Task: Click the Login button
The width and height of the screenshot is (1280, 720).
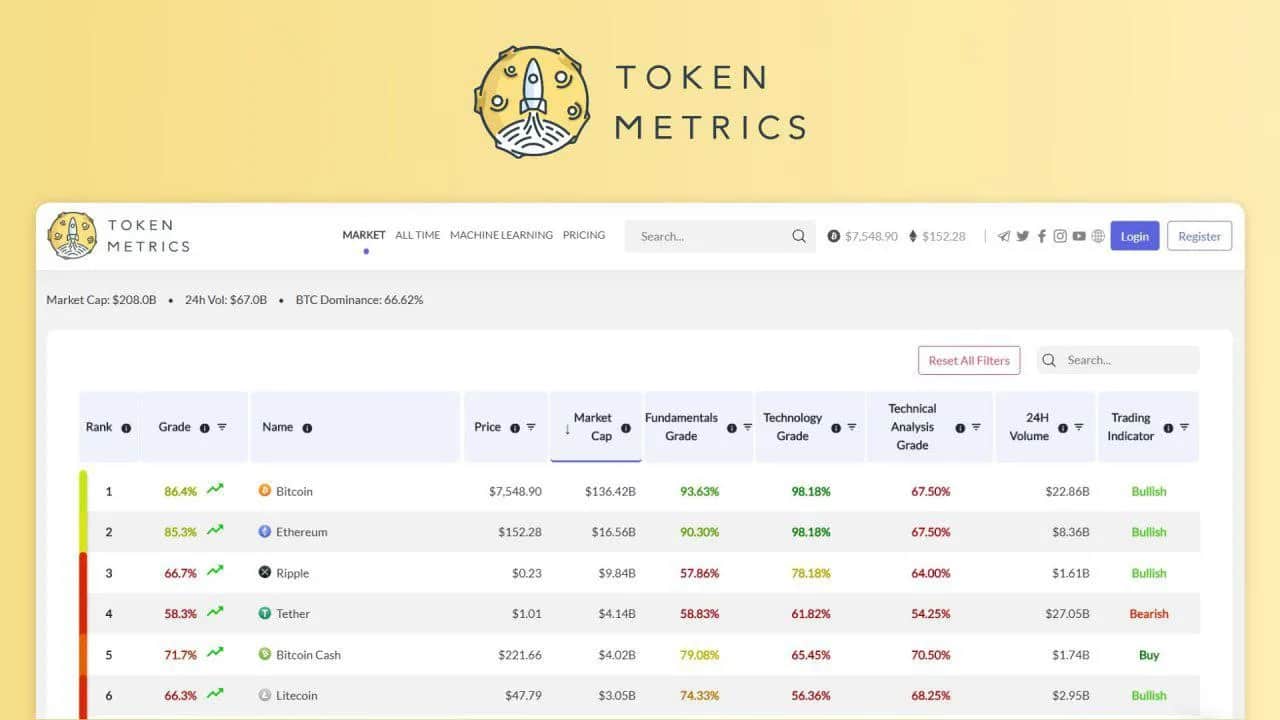Action: point(1135,236)
